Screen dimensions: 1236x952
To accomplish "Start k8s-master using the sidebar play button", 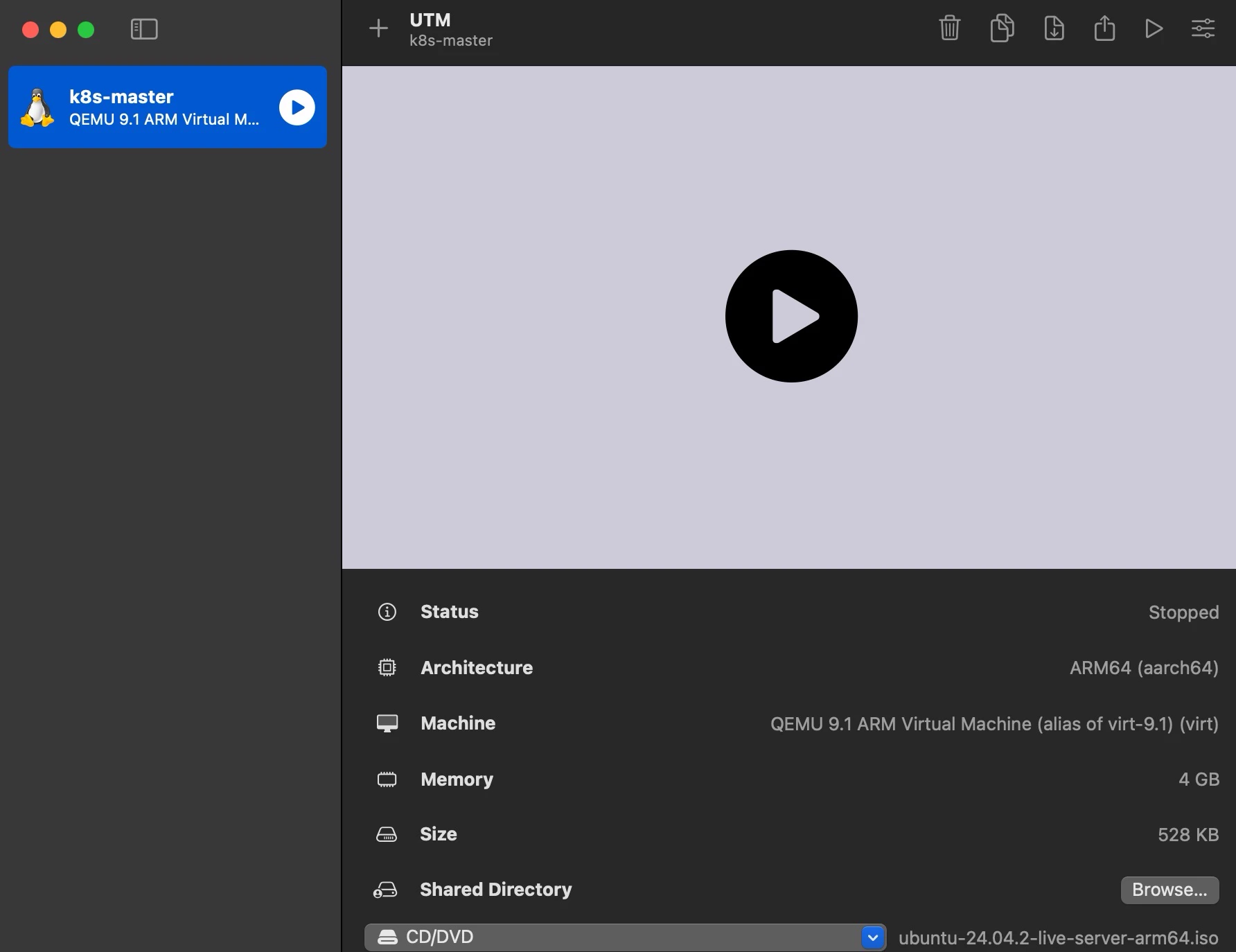I will click(297, 107).
